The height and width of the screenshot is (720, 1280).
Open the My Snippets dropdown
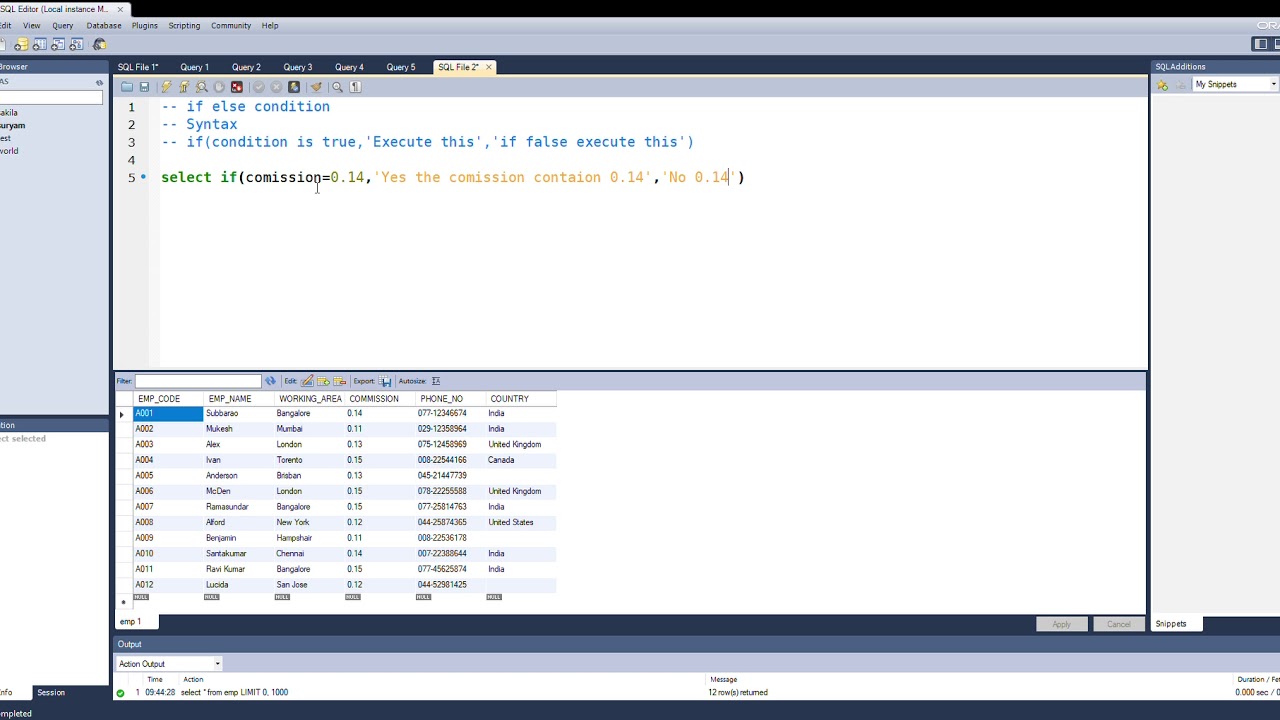point(1235,85)
